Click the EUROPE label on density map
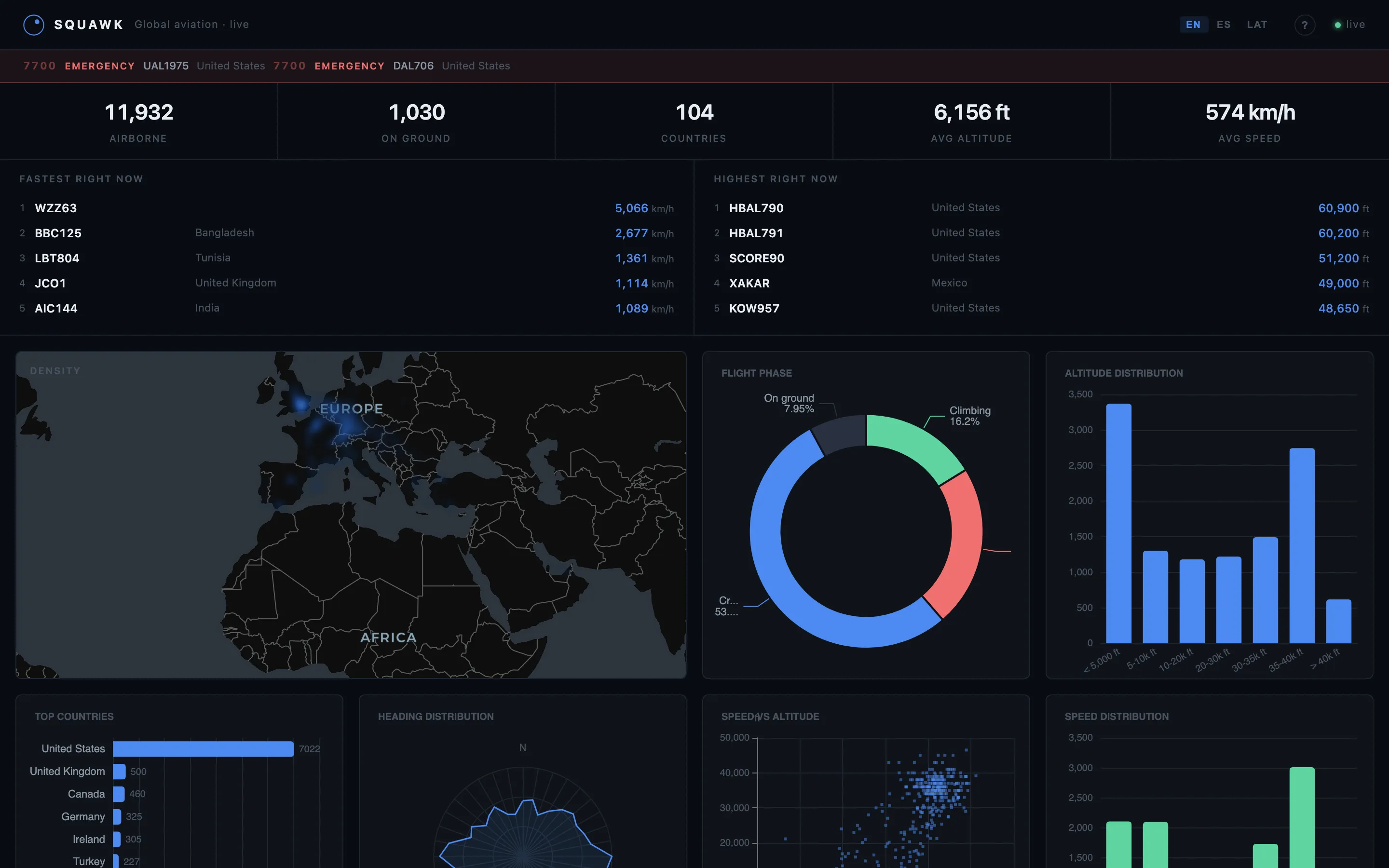 [x=351, y=409]
